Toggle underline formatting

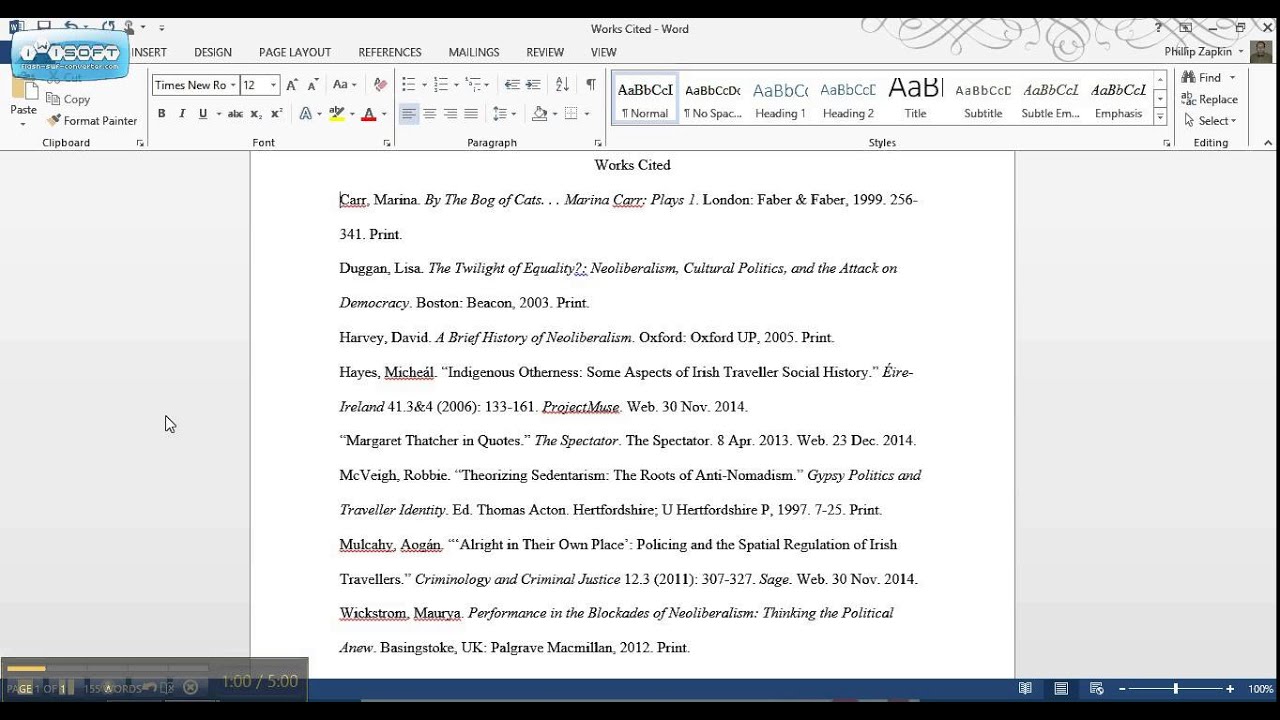(x=203, y=114)
